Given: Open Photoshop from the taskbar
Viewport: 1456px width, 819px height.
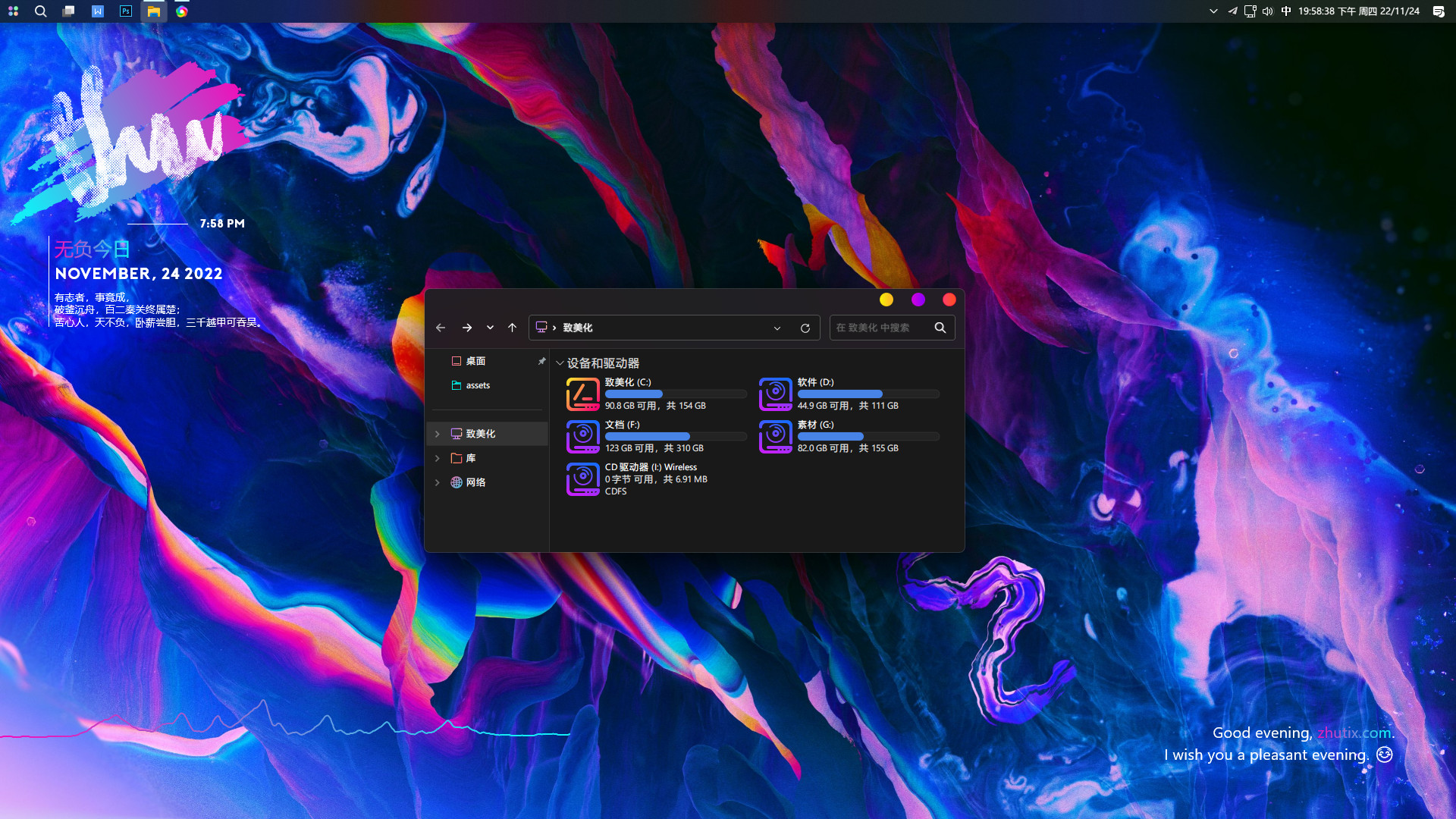Looking at the screenshot, I should tap(124, 11).
